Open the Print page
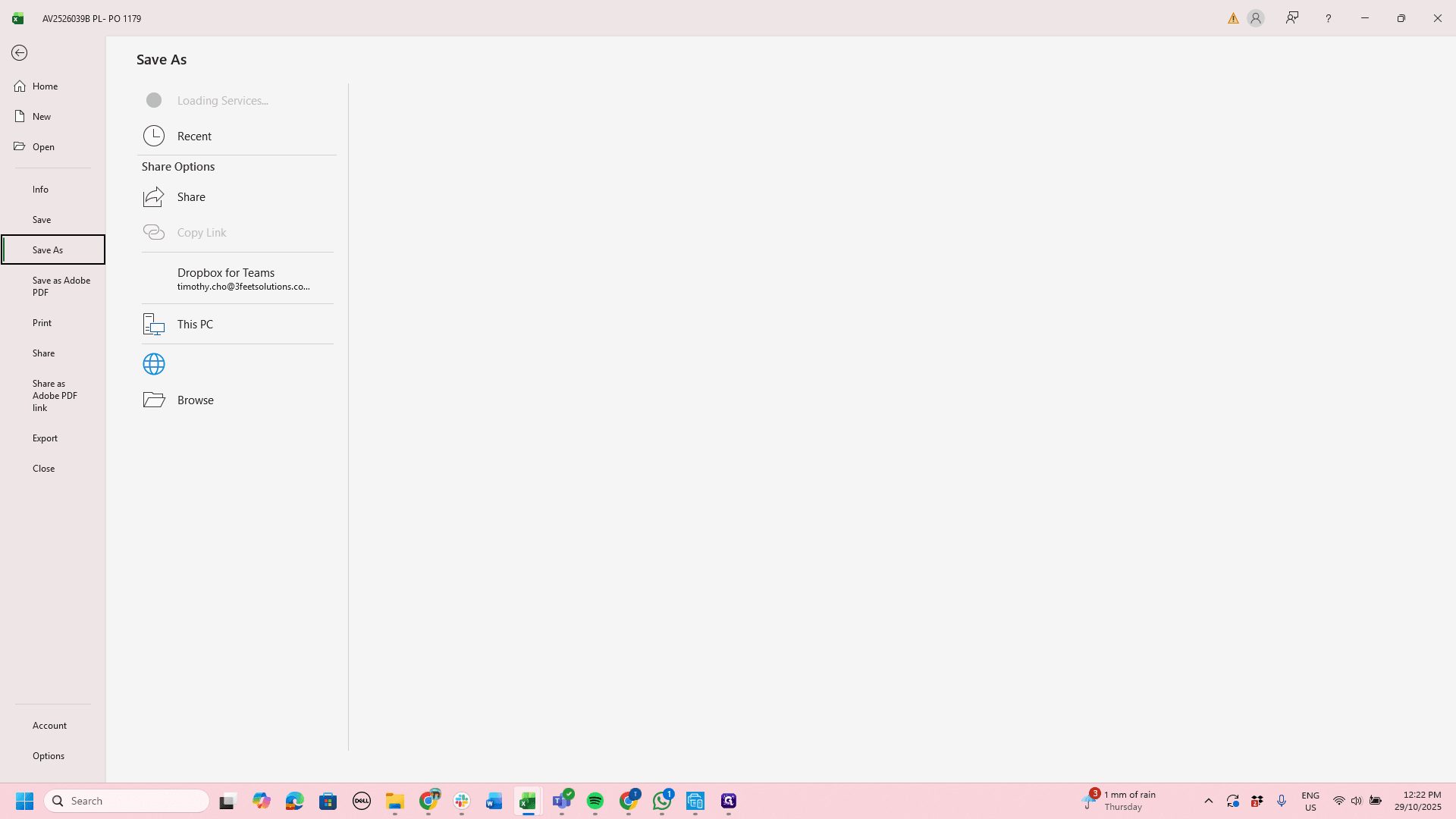The image size is (1456, 819). pos(52,323)
